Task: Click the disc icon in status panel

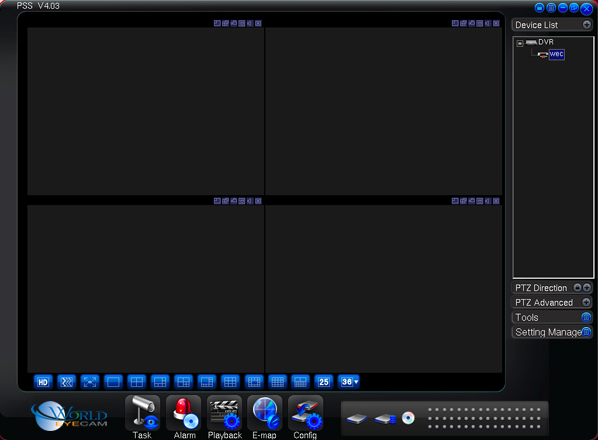Action: click(x=408, y=418)
